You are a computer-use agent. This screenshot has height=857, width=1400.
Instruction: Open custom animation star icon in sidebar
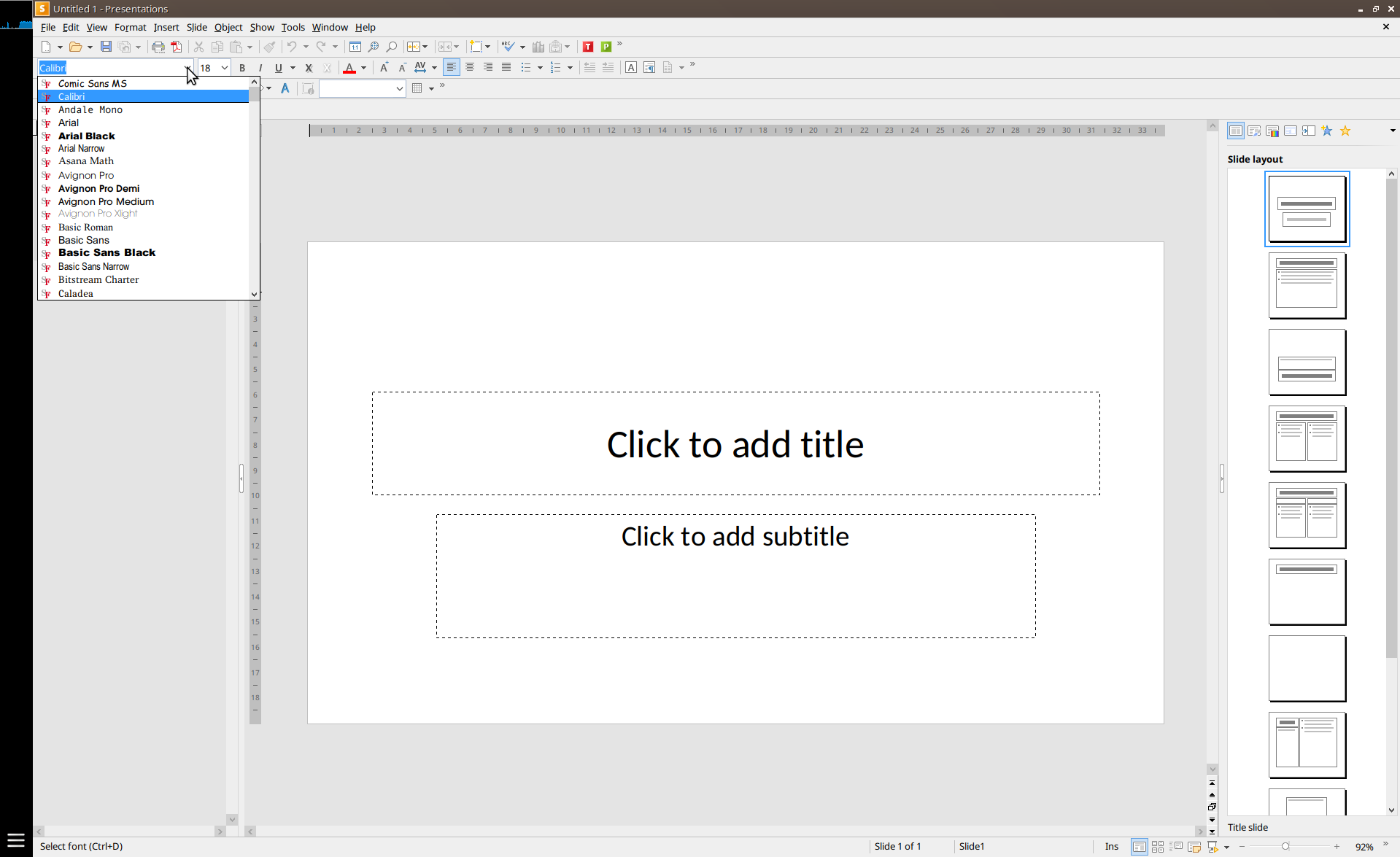[x=1326, y=131]
